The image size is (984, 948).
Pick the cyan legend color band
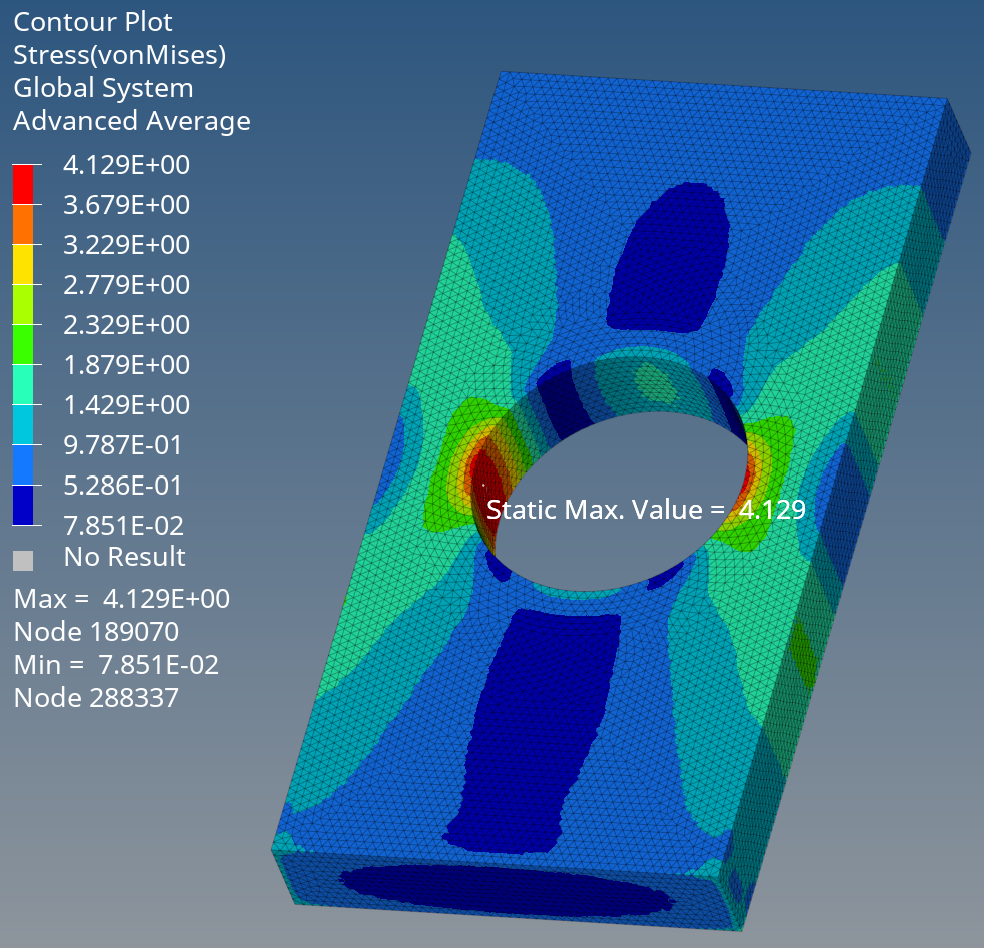23,425
